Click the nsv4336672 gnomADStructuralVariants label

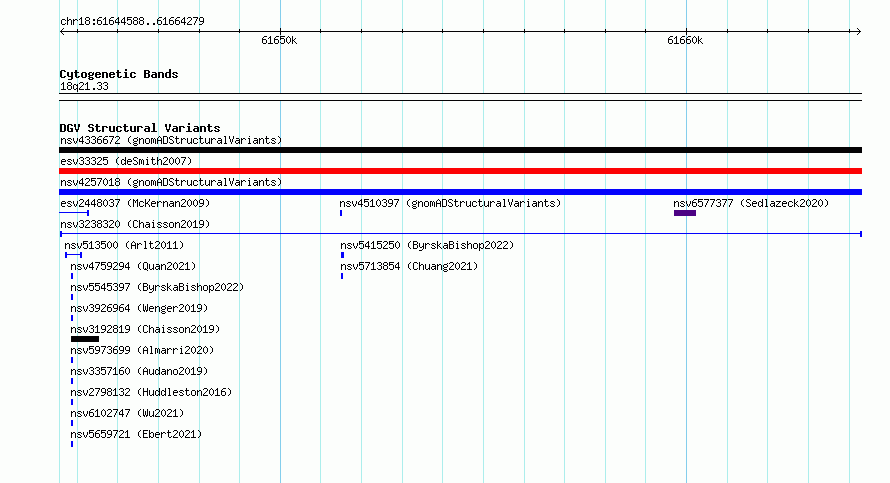click(171, 140)
